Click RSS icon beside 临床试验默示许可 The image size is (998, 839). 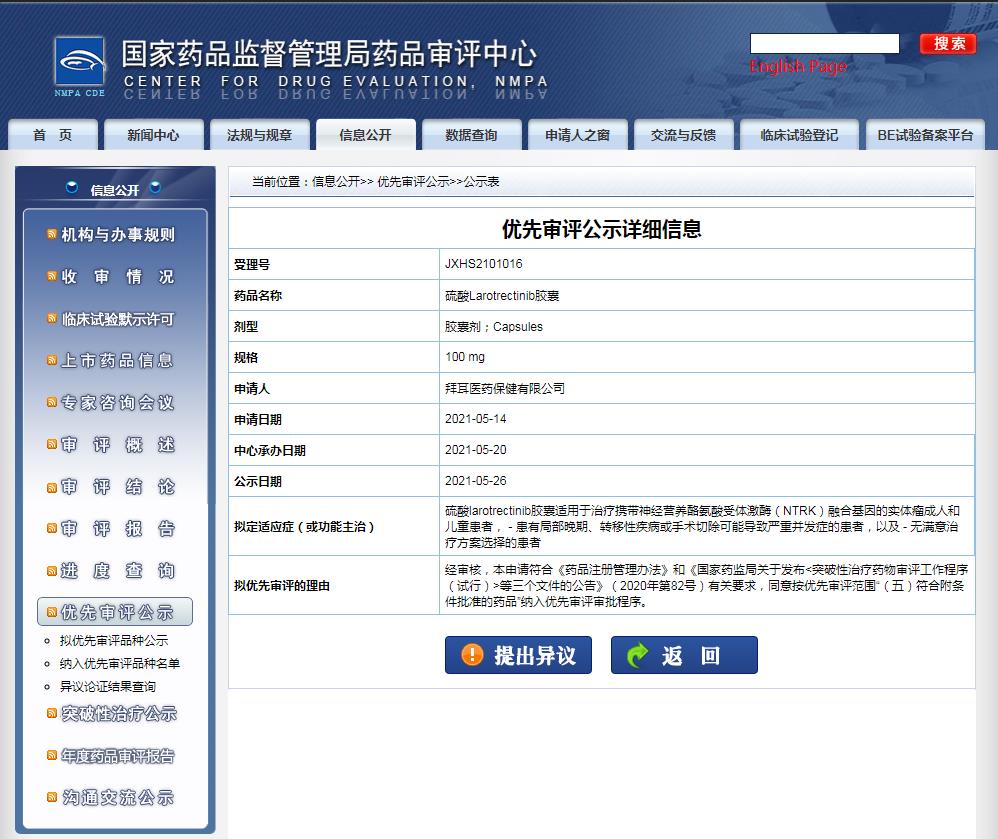click(52, 318)
